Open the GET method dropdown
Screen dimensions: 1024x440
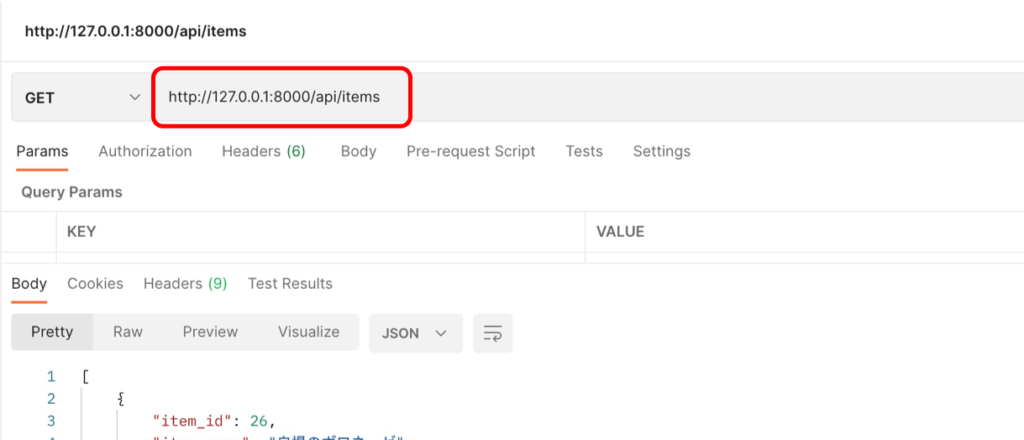80,98
